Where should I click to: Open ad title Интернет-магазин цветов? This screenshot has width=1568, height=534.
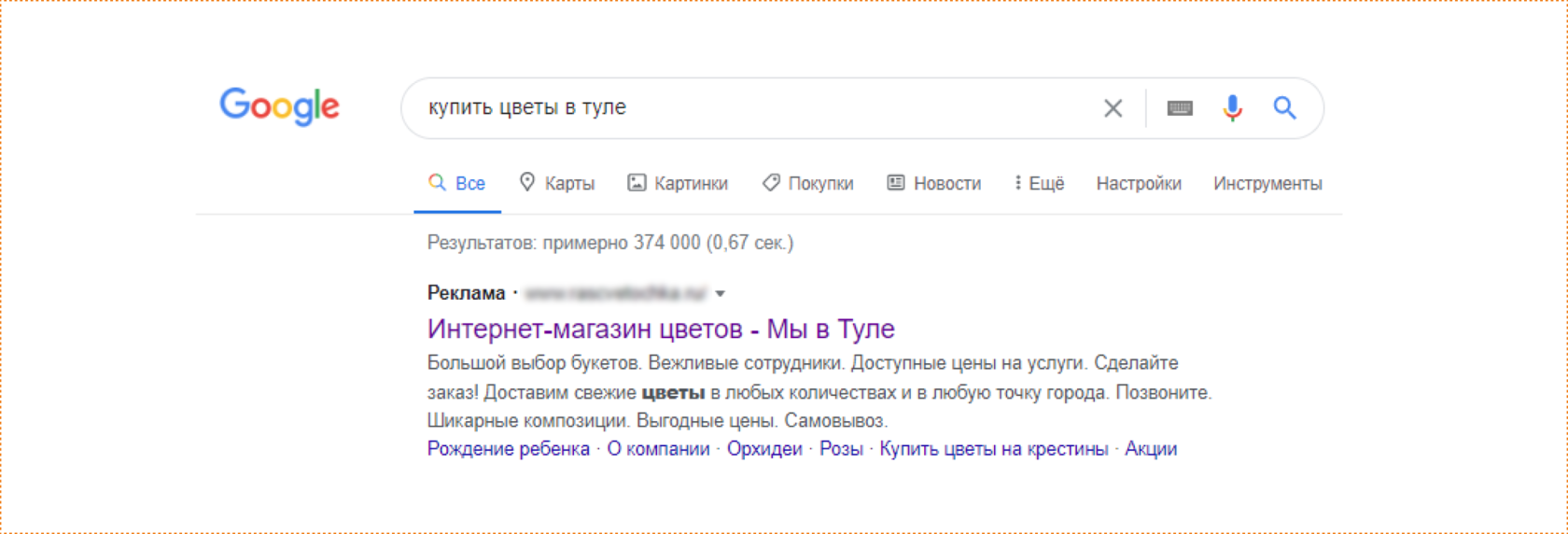[x=661, y=329]
